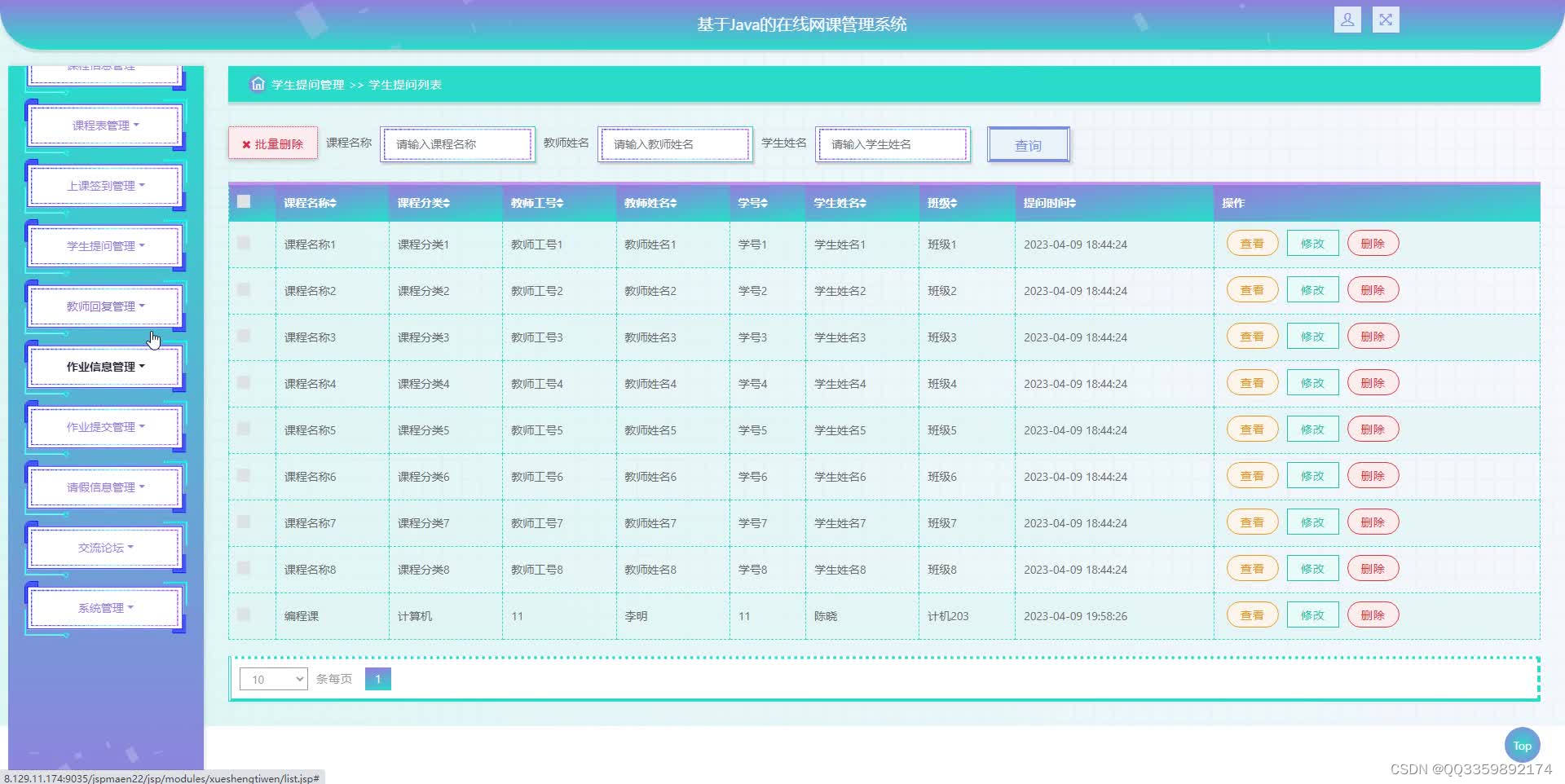This screenshot has width=1565, height=784.
Task: Click the 查询 search button
Action: [x=1028, y=145]
